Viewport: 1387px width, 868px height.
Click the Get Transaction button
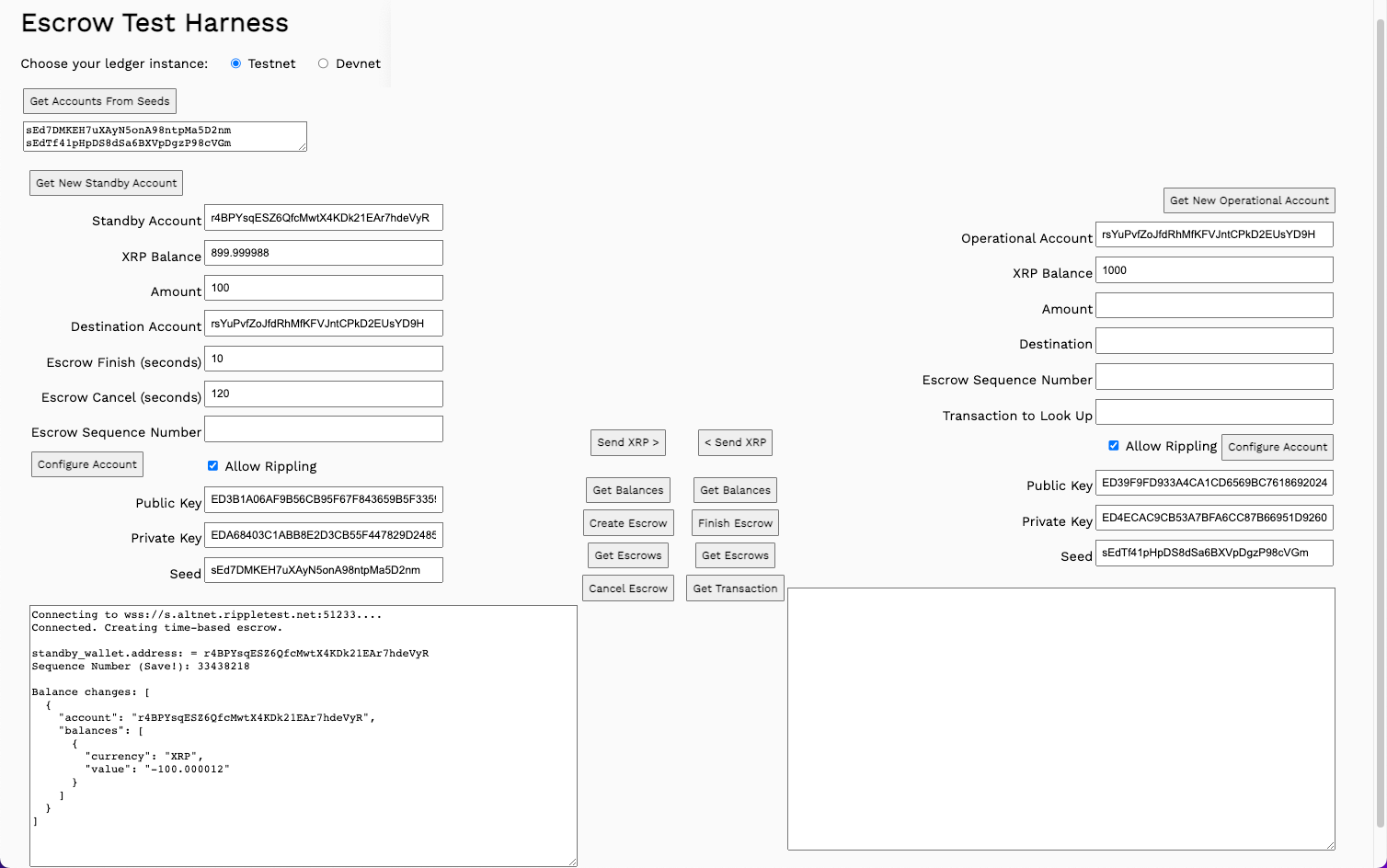coord(735,588)
